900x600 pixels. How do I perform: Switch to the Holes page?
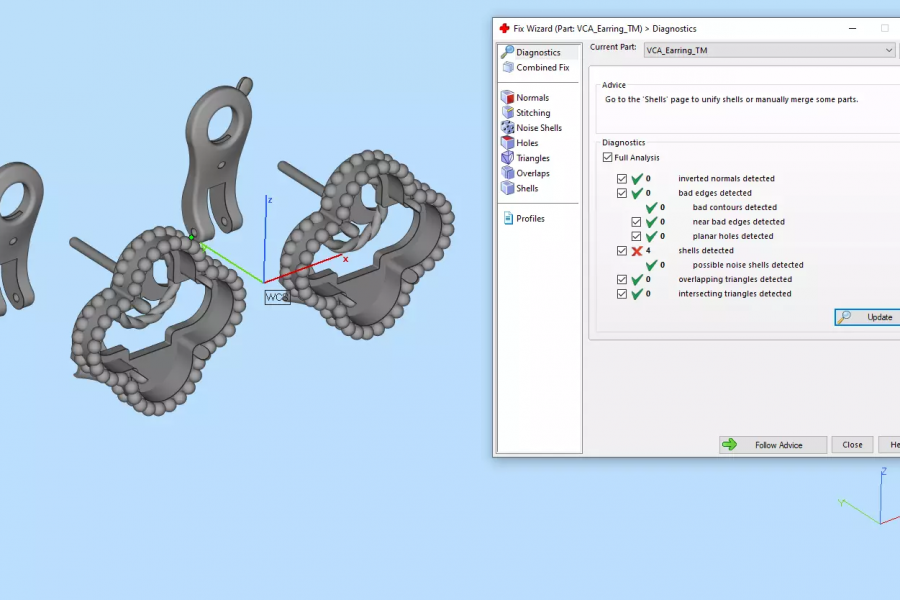(x=527, y=143)
